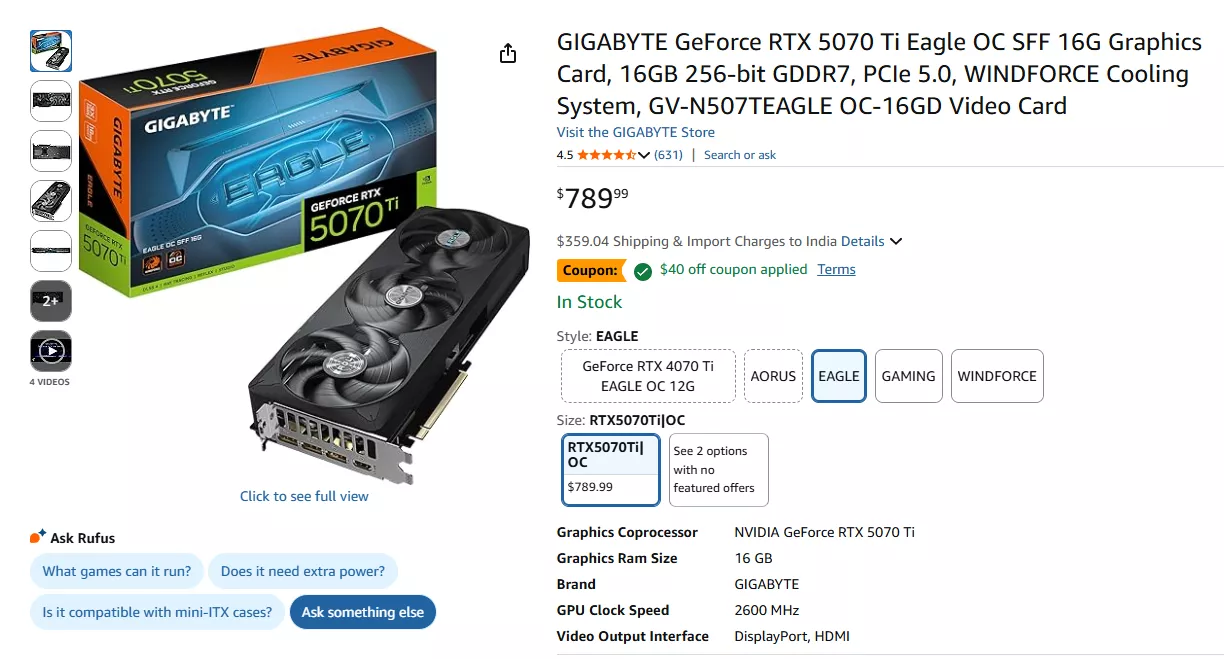Image resolution: width=1224 pixels, height=659 pixels.
Task: Open the coupon Terms link
Action: (x=836, y=269)
